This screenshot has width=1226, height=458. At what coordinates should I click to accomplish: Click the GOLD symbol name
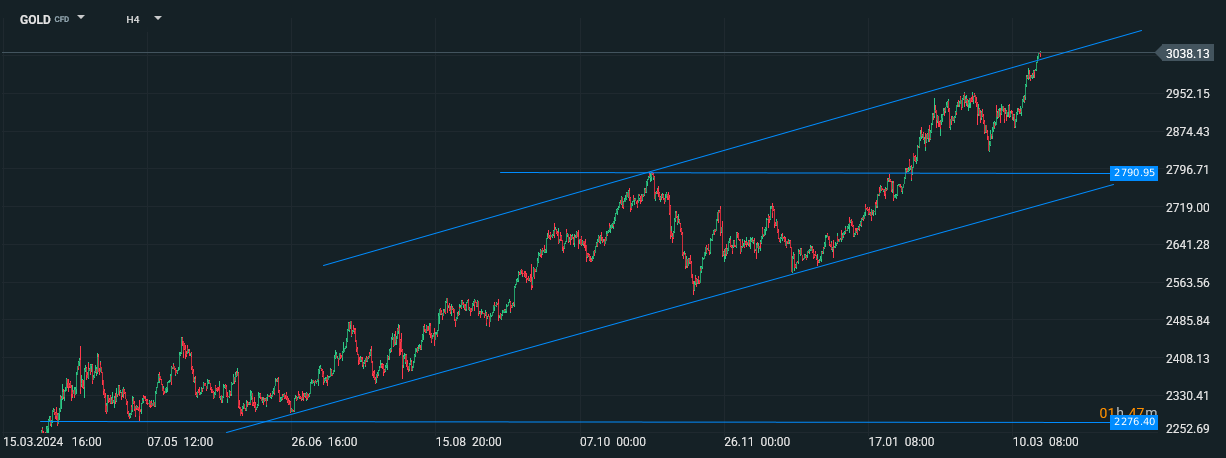35,19
